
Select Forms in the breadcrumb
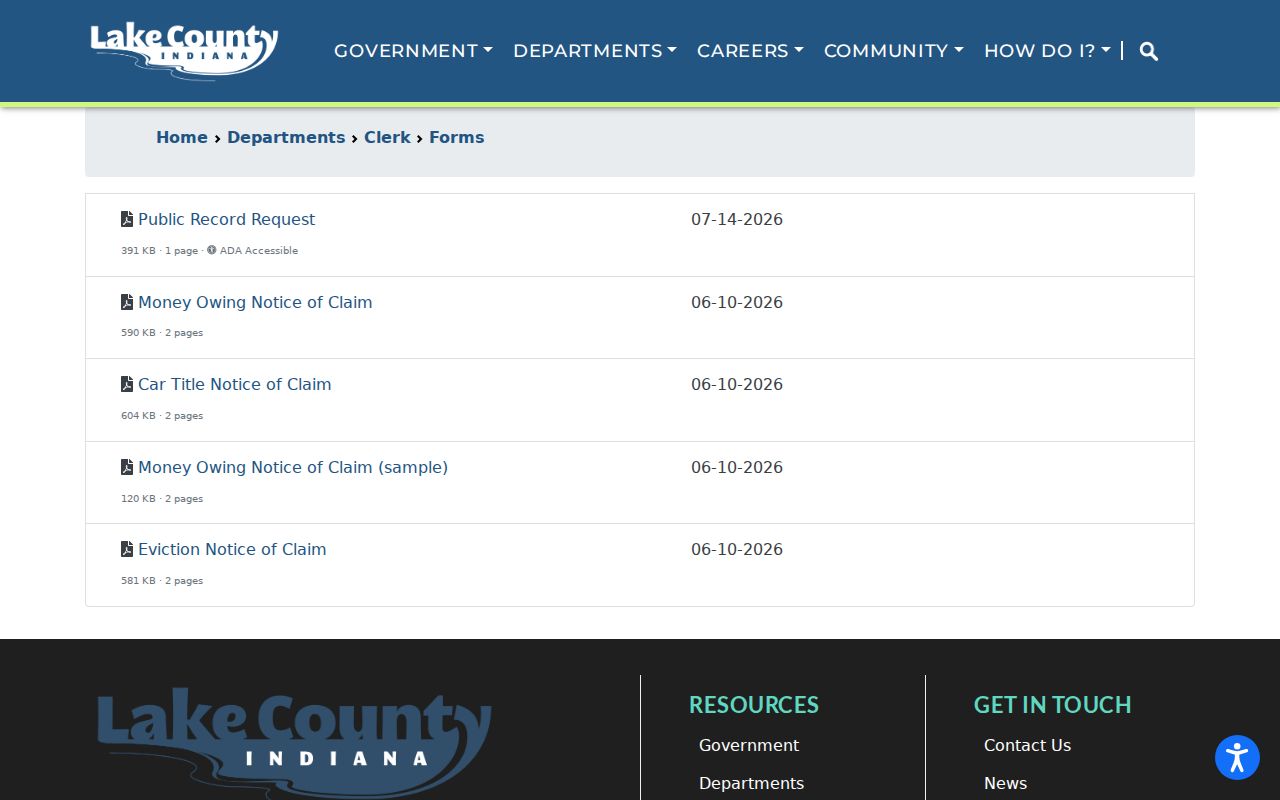(x=457, y=137)
